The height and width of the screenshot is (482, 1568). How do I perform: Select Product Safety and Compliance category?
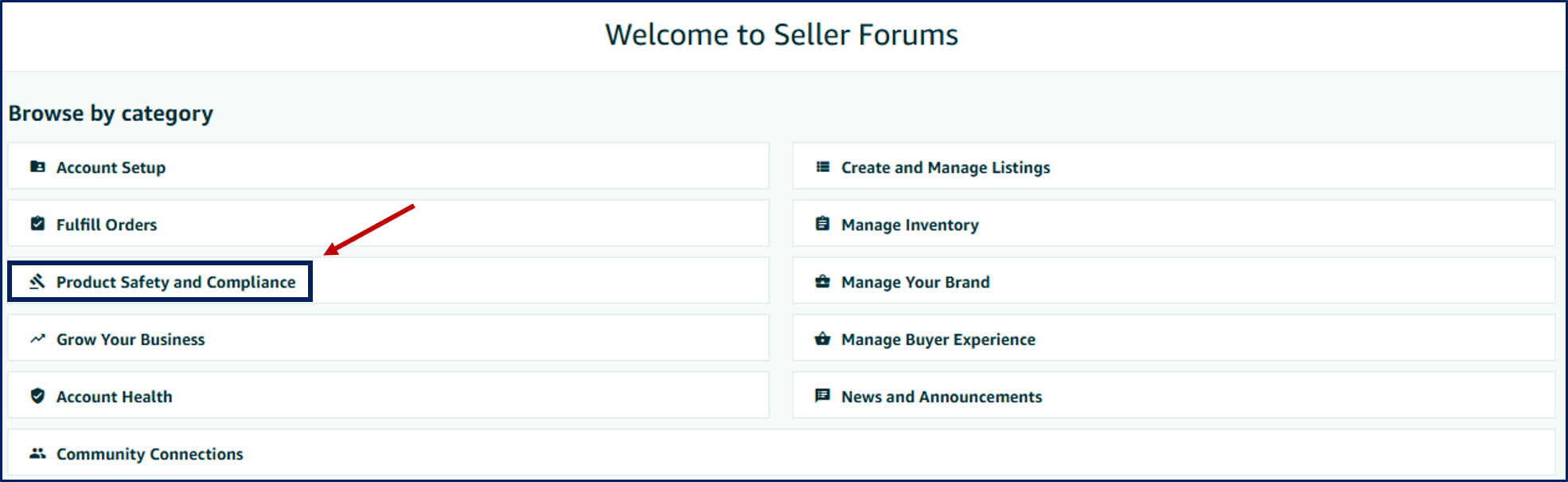tap(388, 280)
